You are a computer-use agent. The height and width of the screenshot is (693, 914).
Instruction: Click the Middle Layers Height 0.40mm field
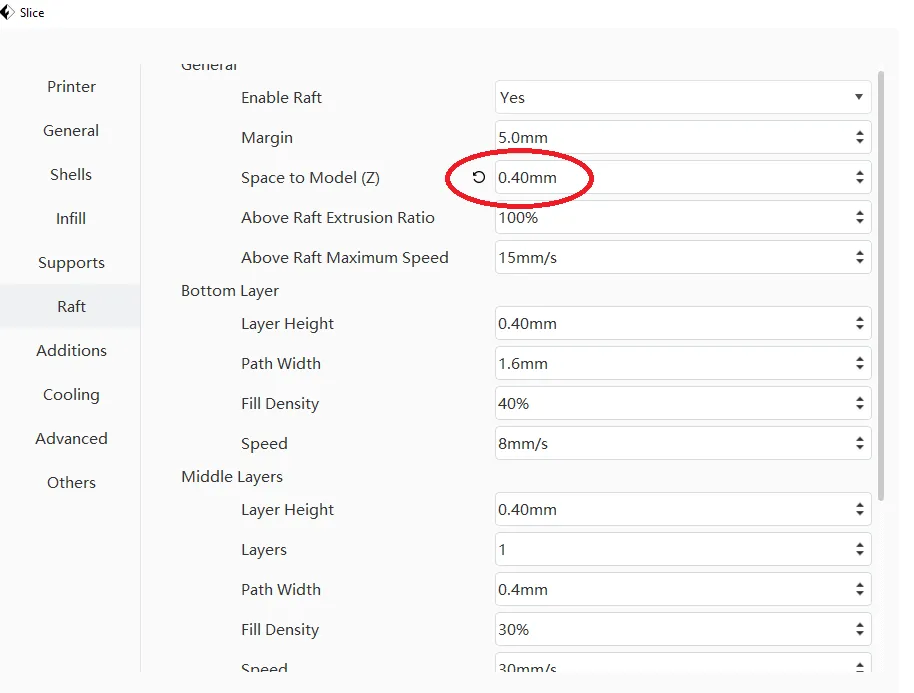click(x=683, y=509)
